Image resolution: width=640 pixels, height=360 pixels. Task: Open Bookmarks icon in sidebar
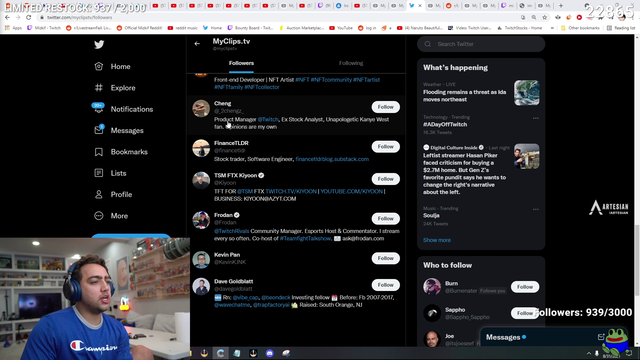click(x=99, y=152)
